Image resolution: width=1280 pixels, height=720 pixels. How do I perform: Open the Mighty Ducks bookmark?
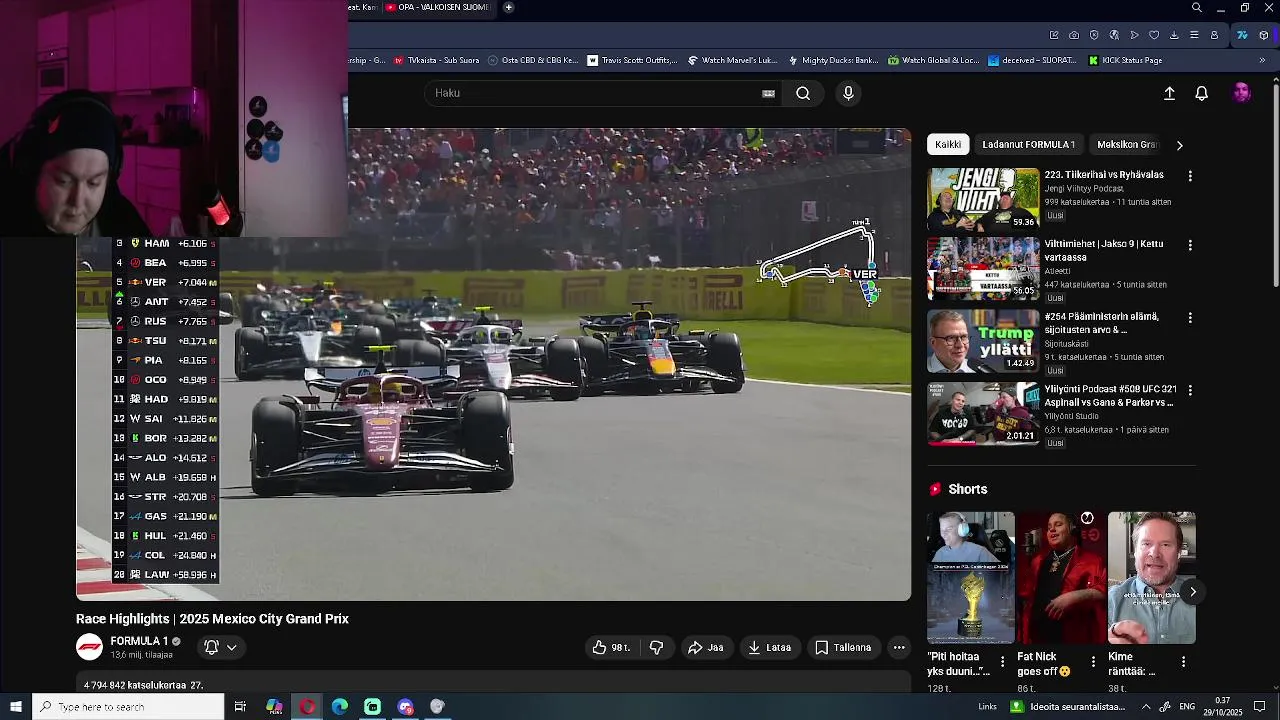point(833,60)
